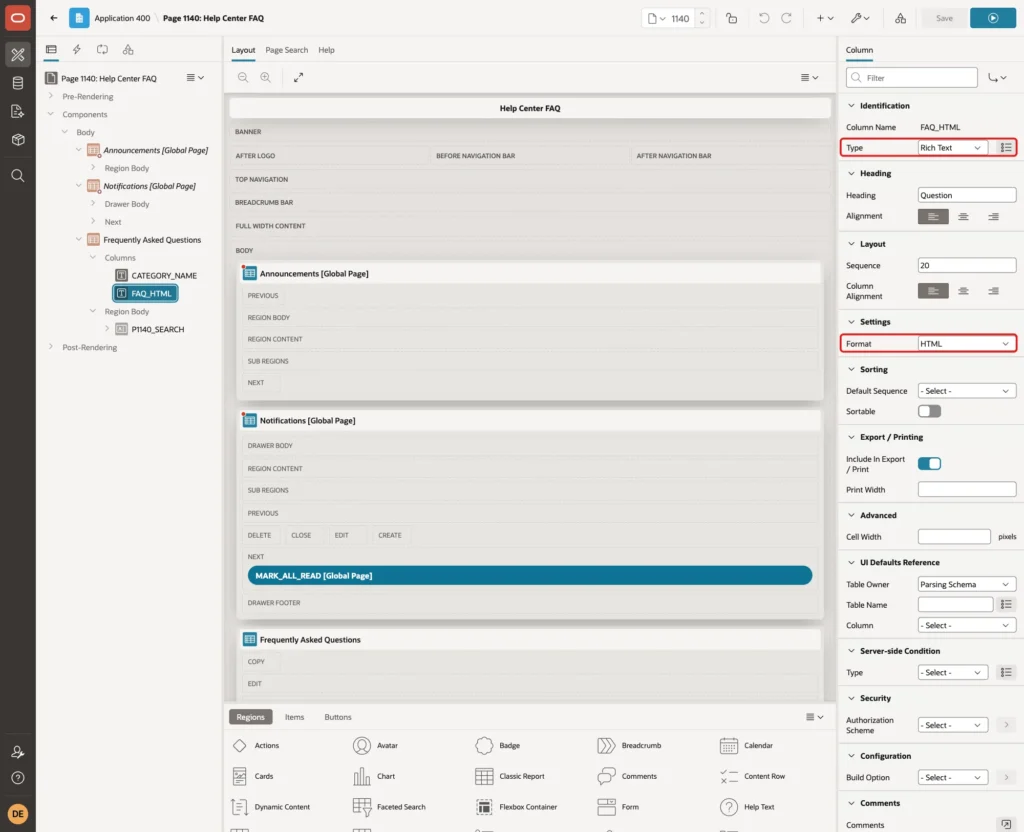Run the page with play button
Image resolution: width=1024 pixels, height=832 pixels.
[993, 18]
